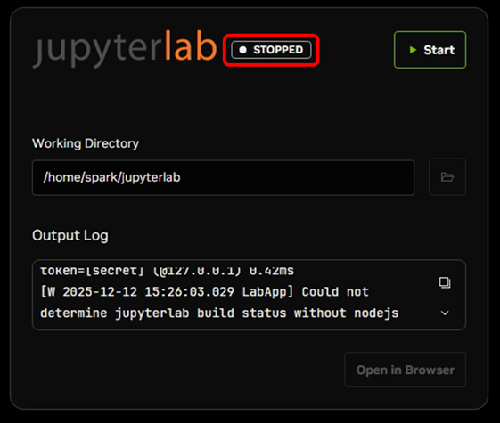
Task: Click the 'Working Directory' label
Action: point(85,144)
